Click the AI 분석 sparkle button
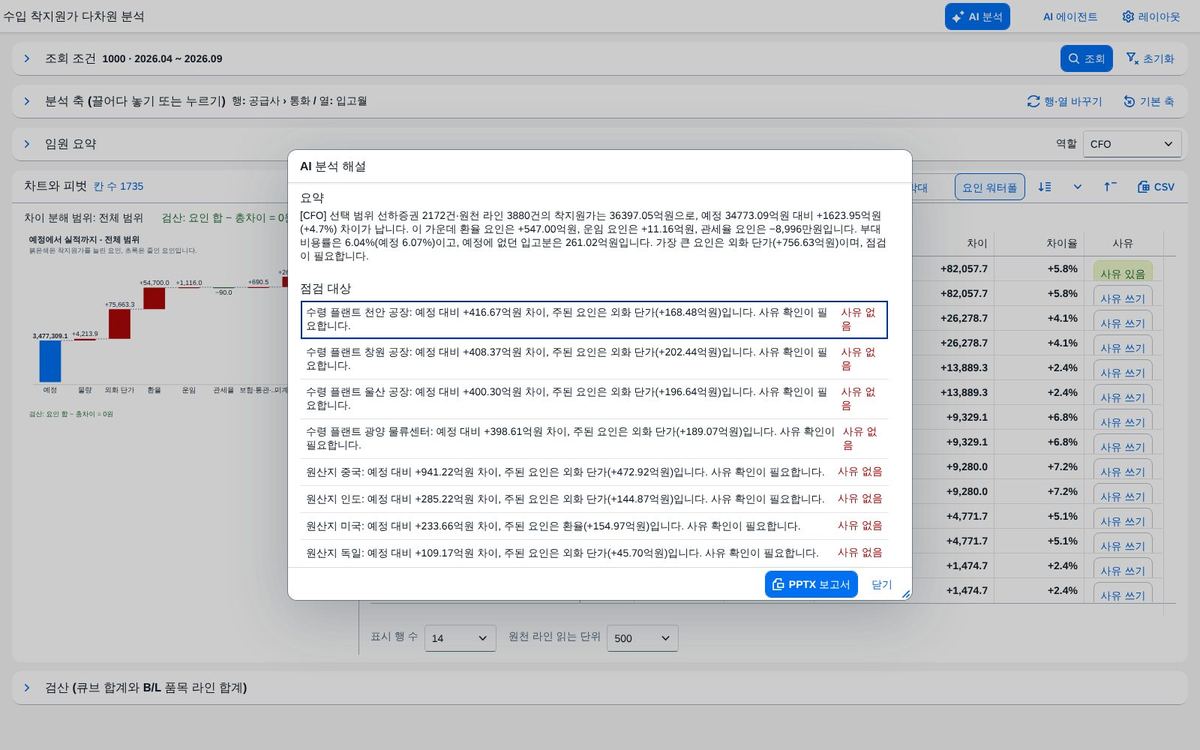The height and width of the screenshot is (750, 1200). 977,16
